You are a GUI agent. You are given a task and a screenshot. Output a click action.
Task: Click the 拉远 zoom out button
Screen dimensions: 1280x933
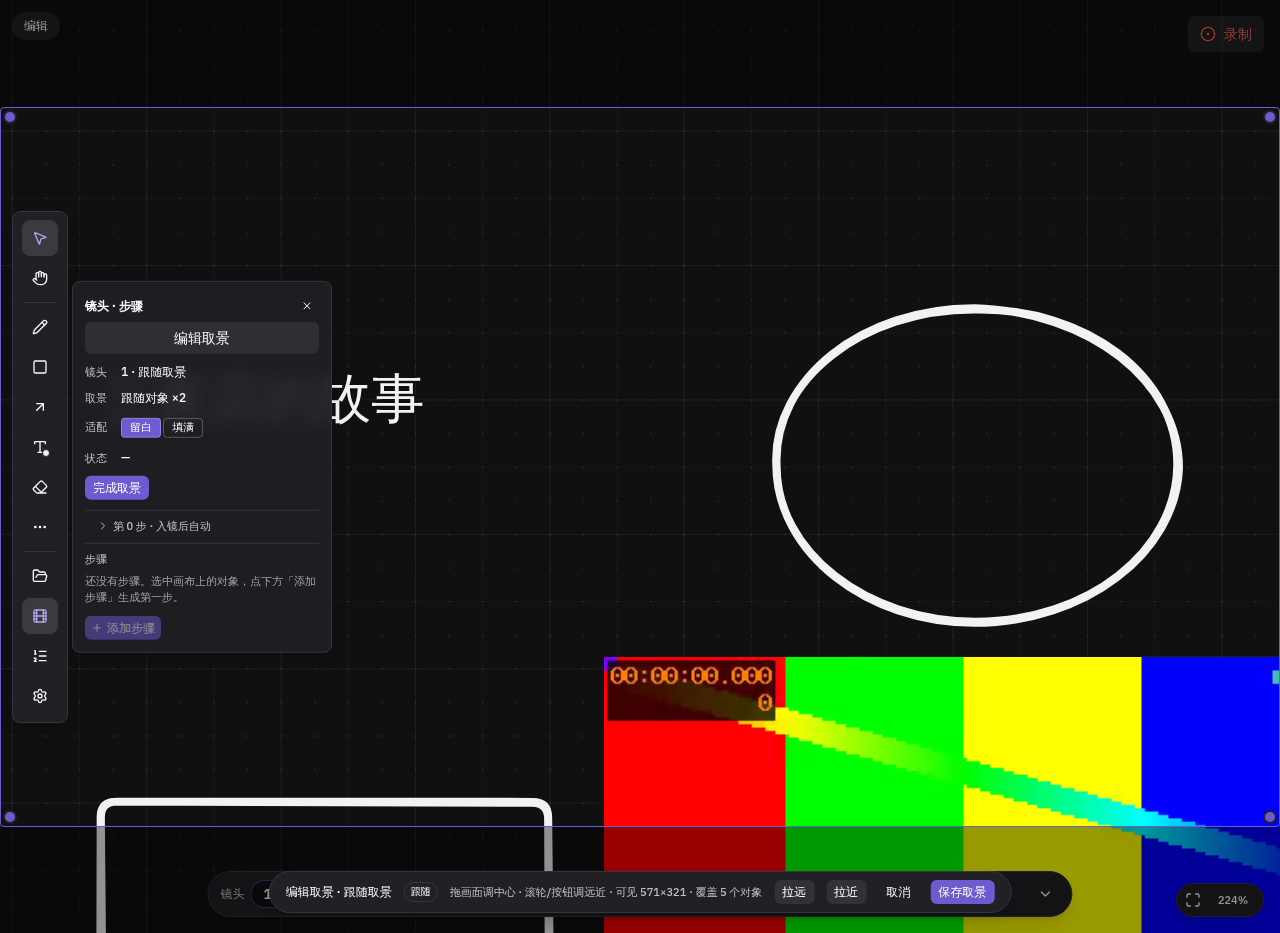click(794, 892)
